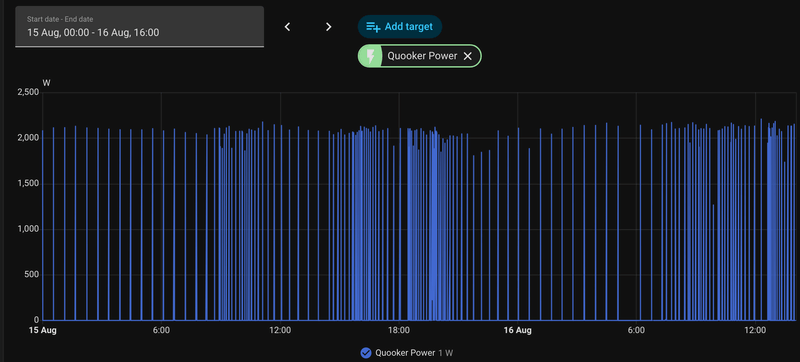Click the 1,000 y-axis label
Screen dimensions: 800x362
[28, 229]
